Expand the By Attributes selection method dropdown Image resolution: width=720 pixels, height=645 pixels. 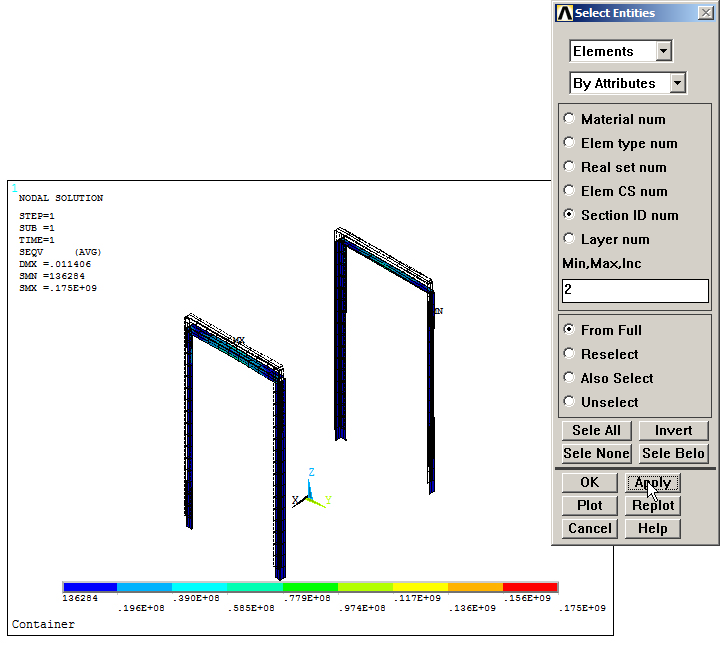[677, 83]
